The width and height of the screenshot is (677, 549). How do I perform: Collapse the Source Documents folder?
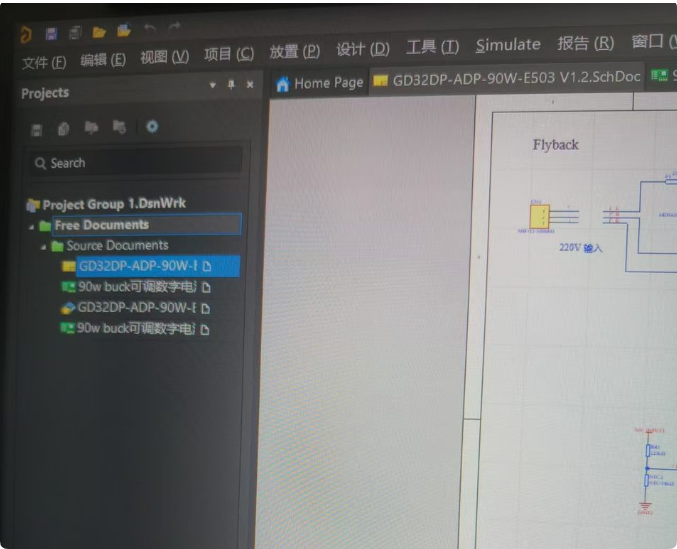click(43, 247)
